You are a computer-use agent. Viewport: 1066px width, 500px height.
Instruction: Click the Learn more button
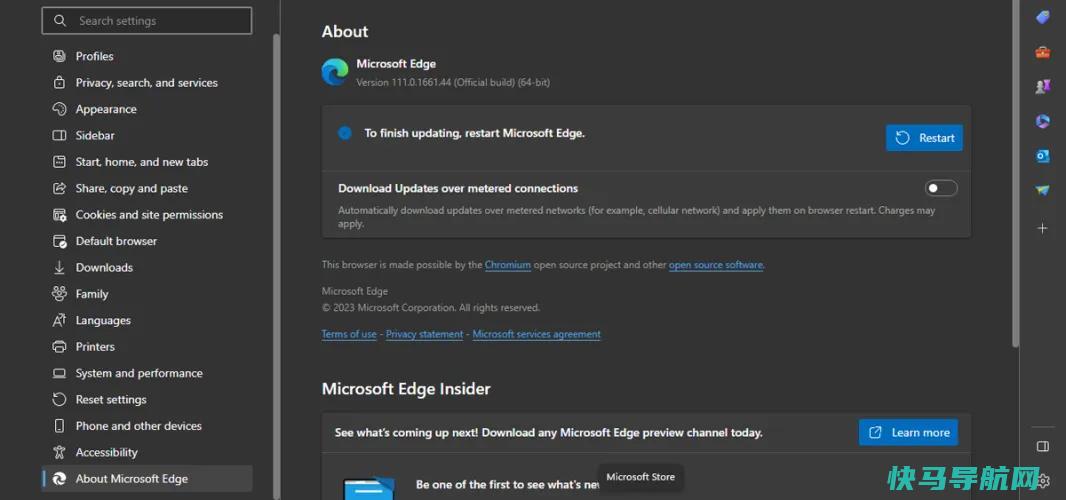point(908,433)
